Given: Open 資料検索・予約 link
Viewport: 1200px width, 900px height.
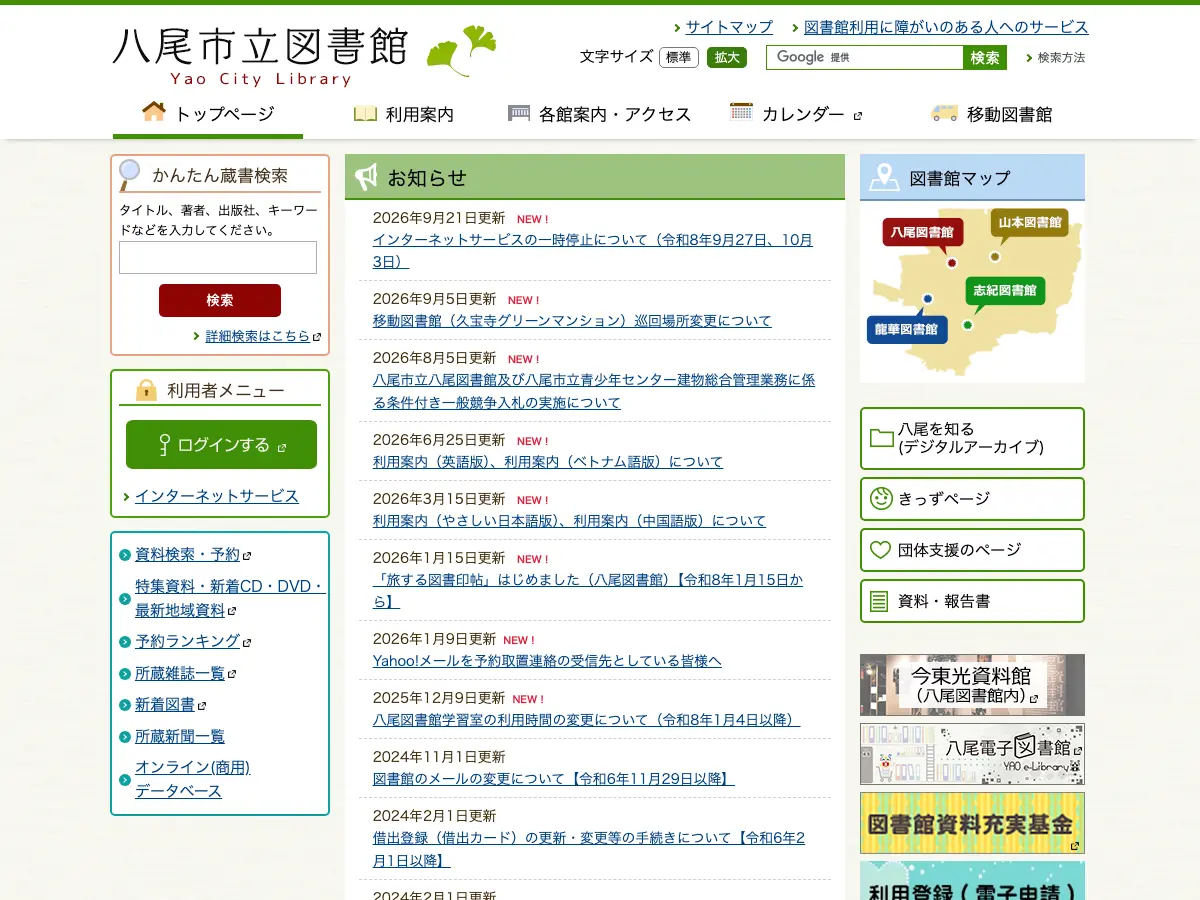Looking at the screenshot, I should 187,554.
